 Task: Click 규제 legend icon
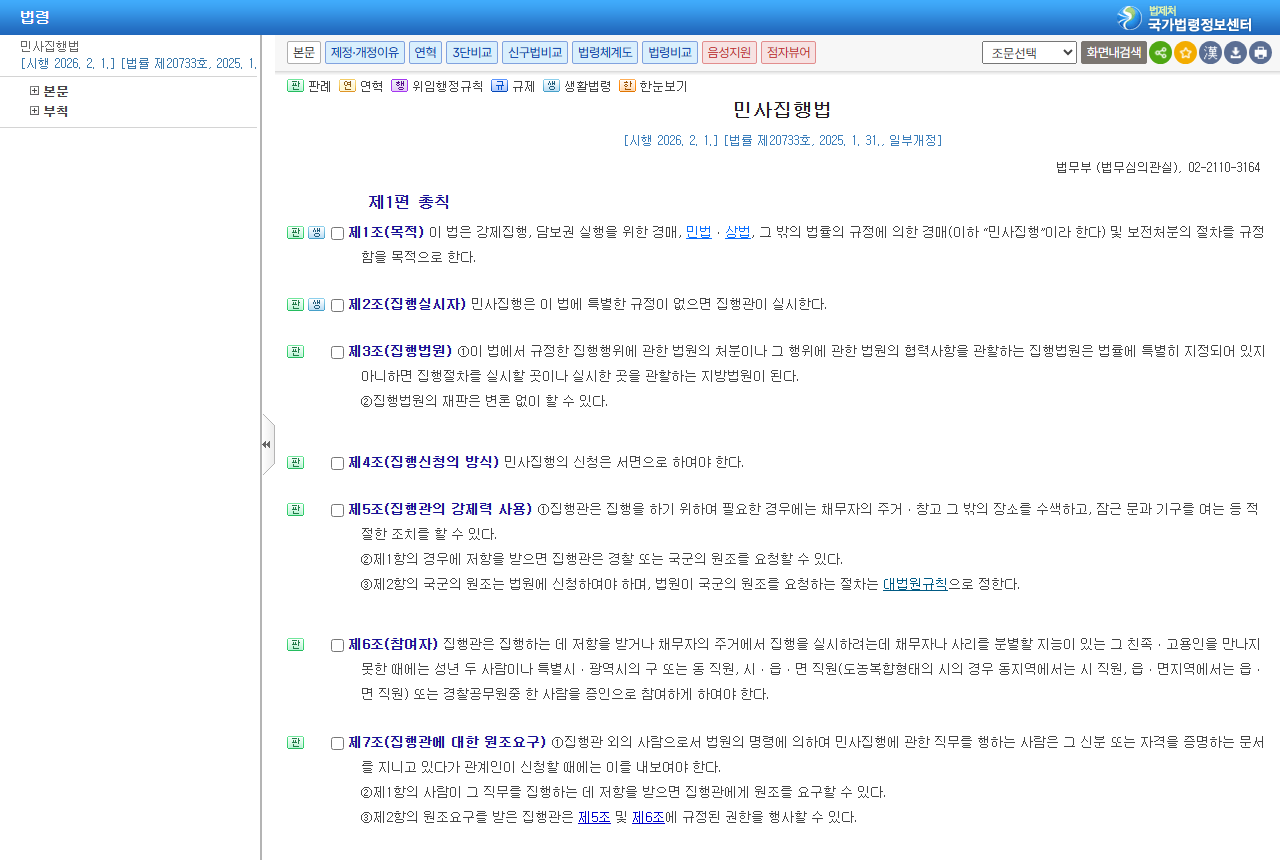[x=499, y=86]
